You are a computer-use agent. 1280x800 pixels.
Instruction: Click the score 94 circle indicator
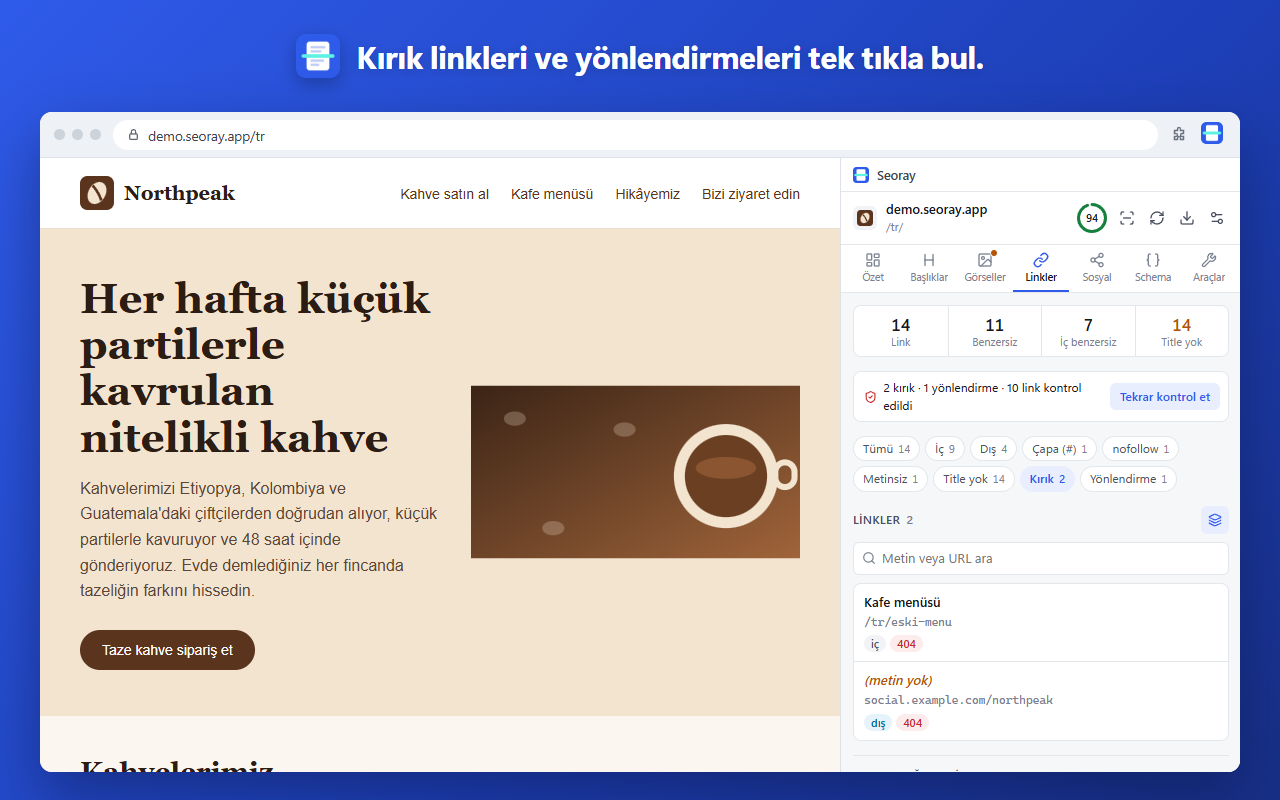(x=1092, y=218)
